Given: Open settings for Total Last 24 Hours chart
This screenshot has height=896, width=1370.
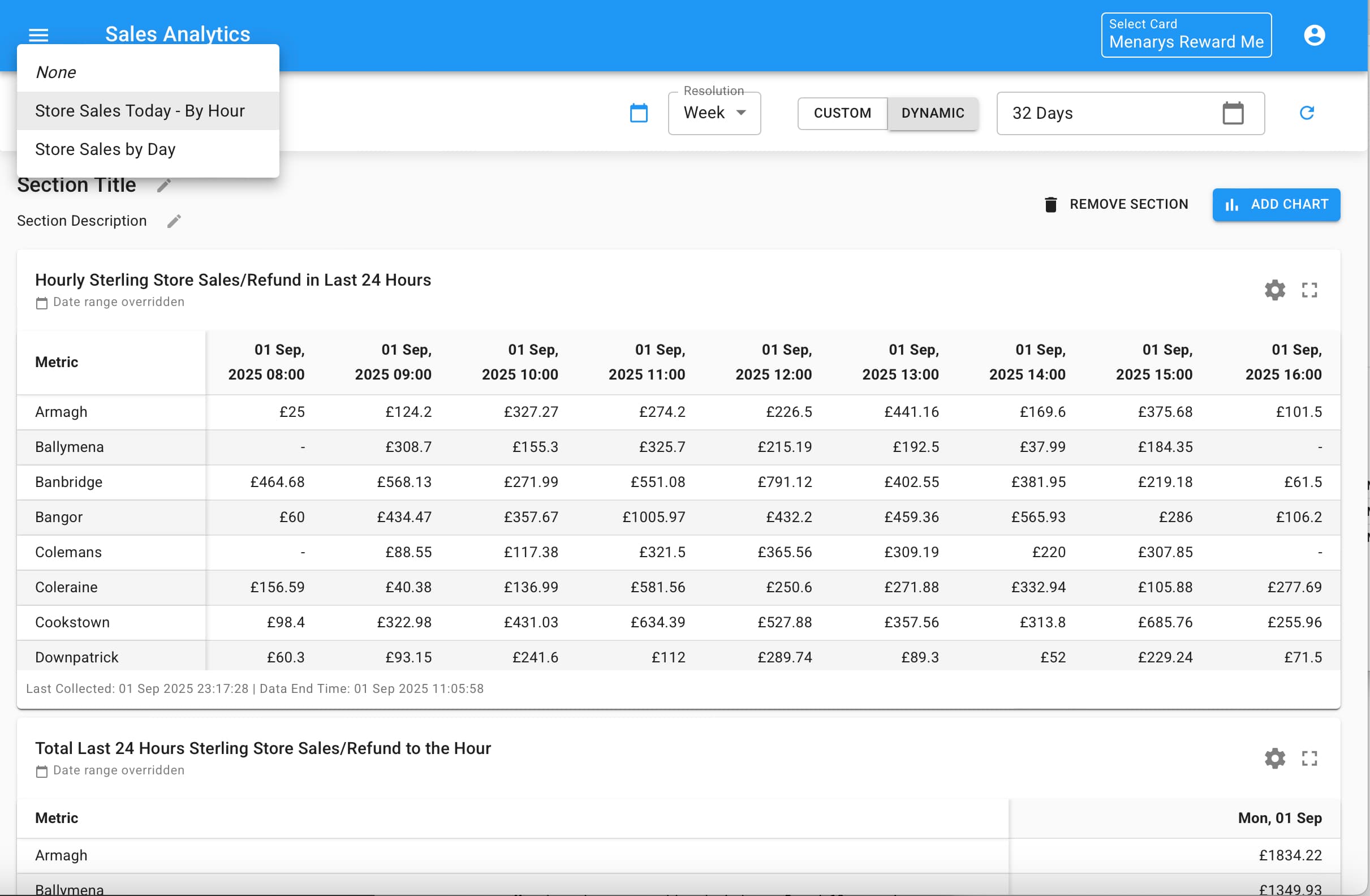Looking at the screenshot, I should click(x=1274, y=759).
